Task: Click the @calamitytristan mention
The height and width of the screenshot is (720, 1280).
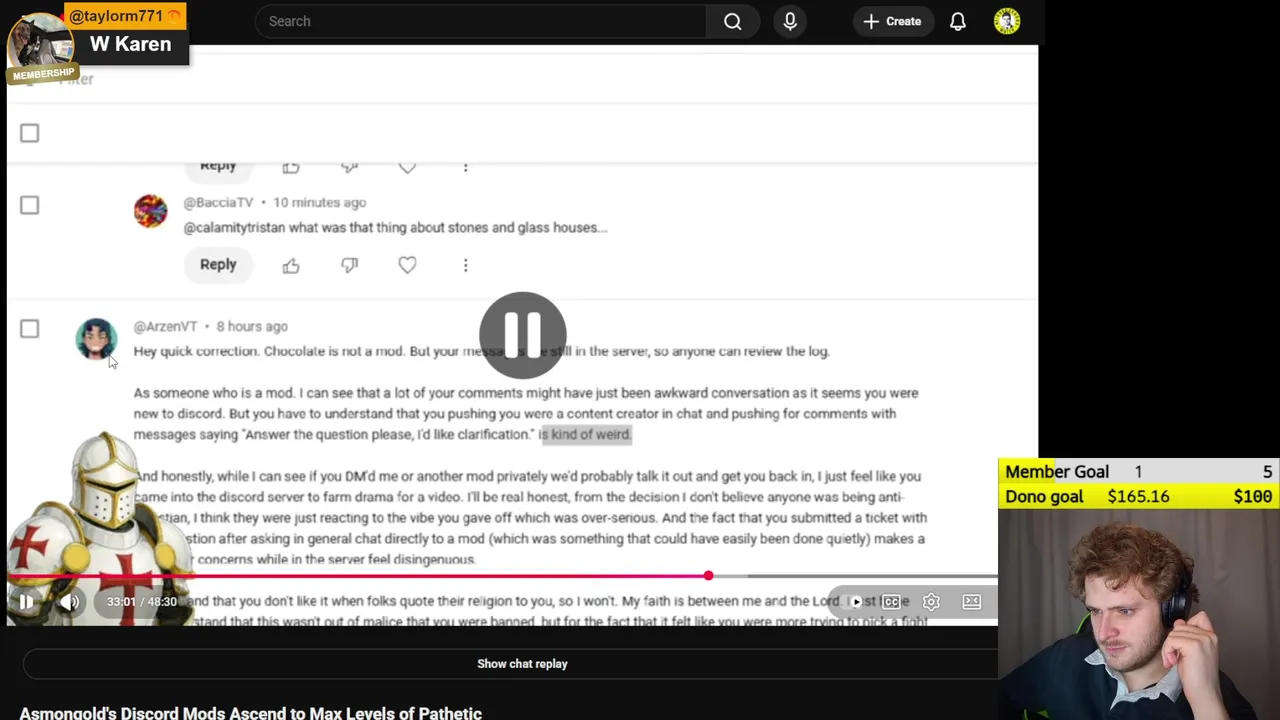Action: (234, 227)
